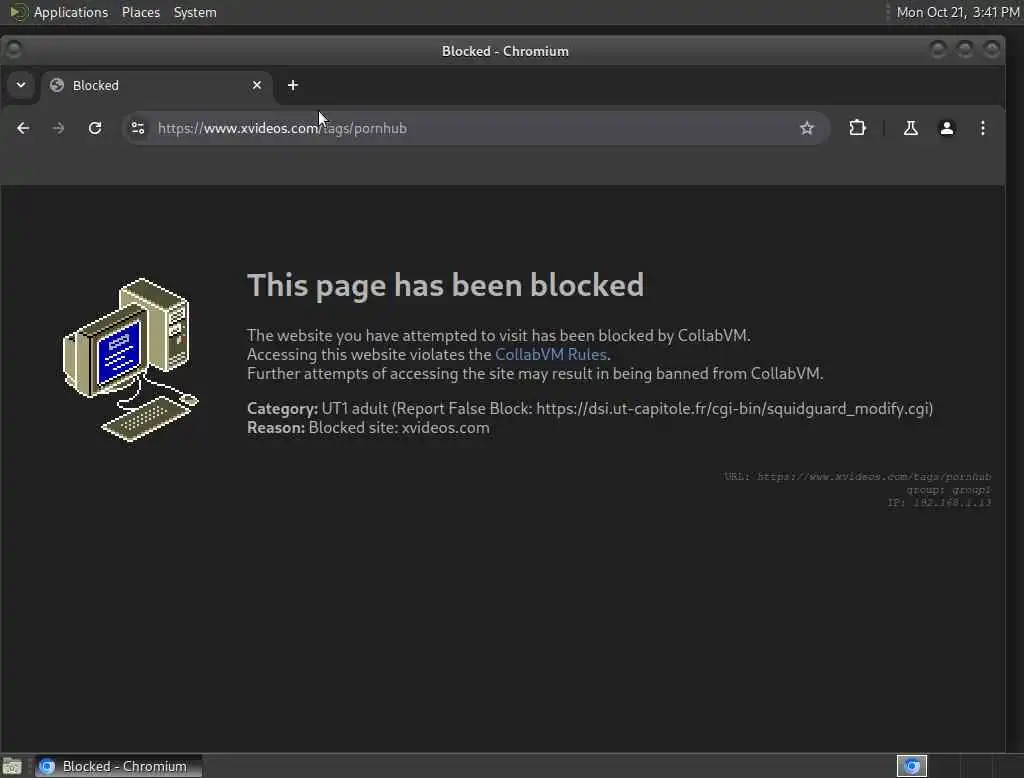Screen dimensions: 1024x778
Task: Click the retro computer illustration
Action: pos(131,360)
